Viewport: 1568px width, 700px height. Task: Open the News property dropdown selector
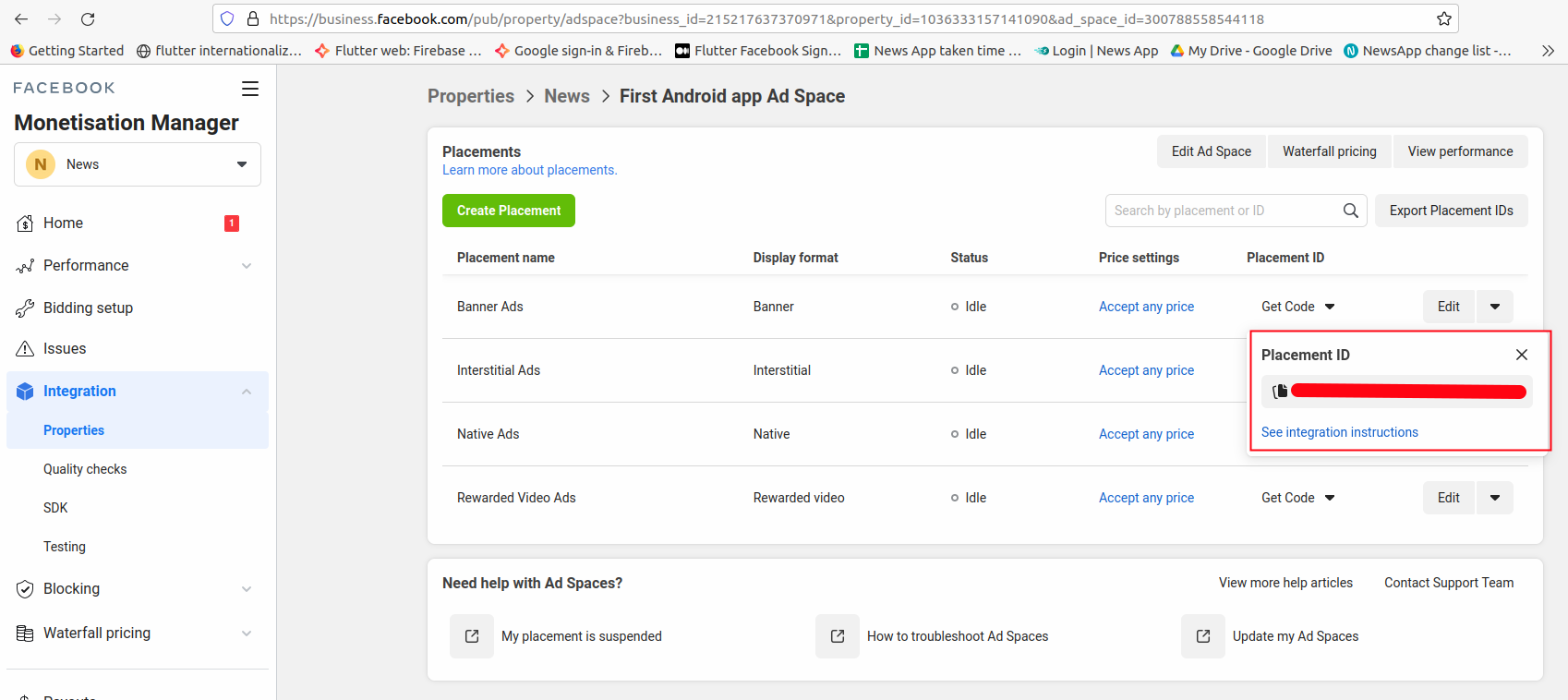[138, 164]
